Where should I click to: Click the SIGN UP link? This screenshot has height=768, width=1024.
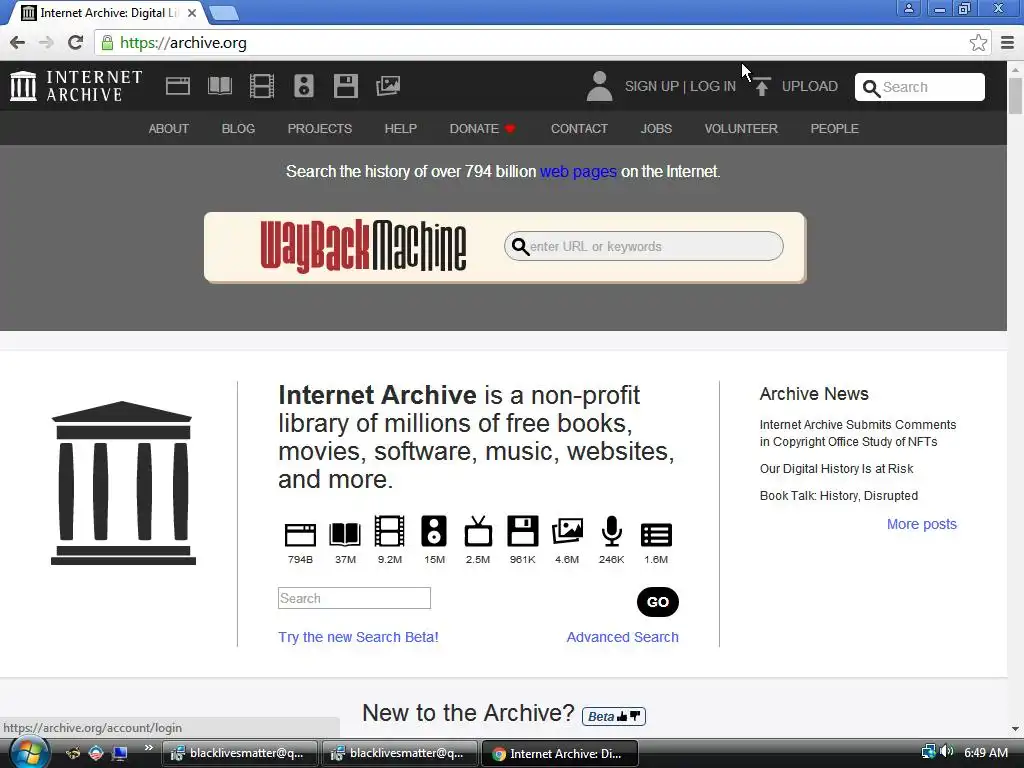tap(651, 86)
